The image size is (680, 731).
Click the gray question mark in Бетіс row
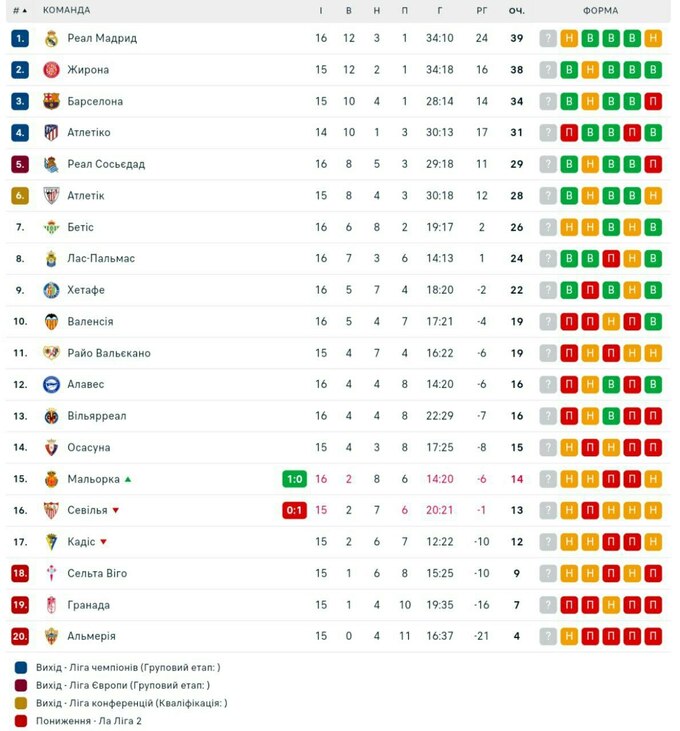(548, 227)
